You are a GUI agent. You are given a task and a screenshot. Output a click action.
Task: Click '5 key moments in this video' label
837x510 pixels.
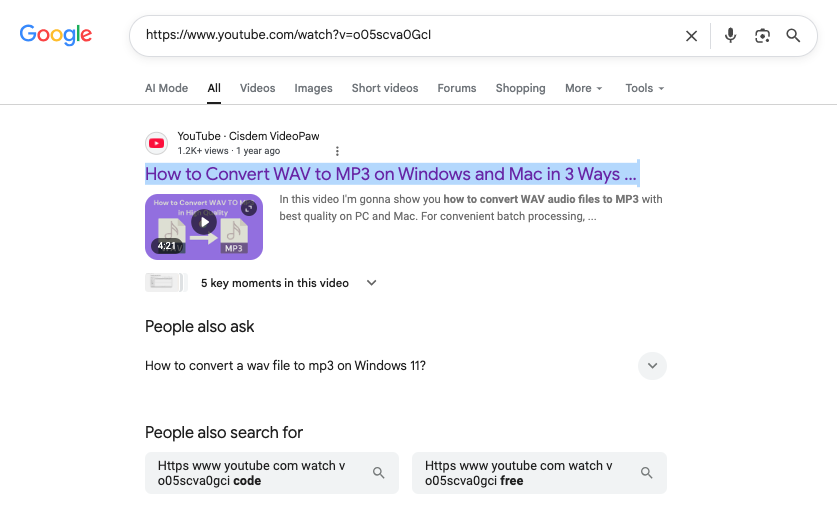tap(275, 283)
